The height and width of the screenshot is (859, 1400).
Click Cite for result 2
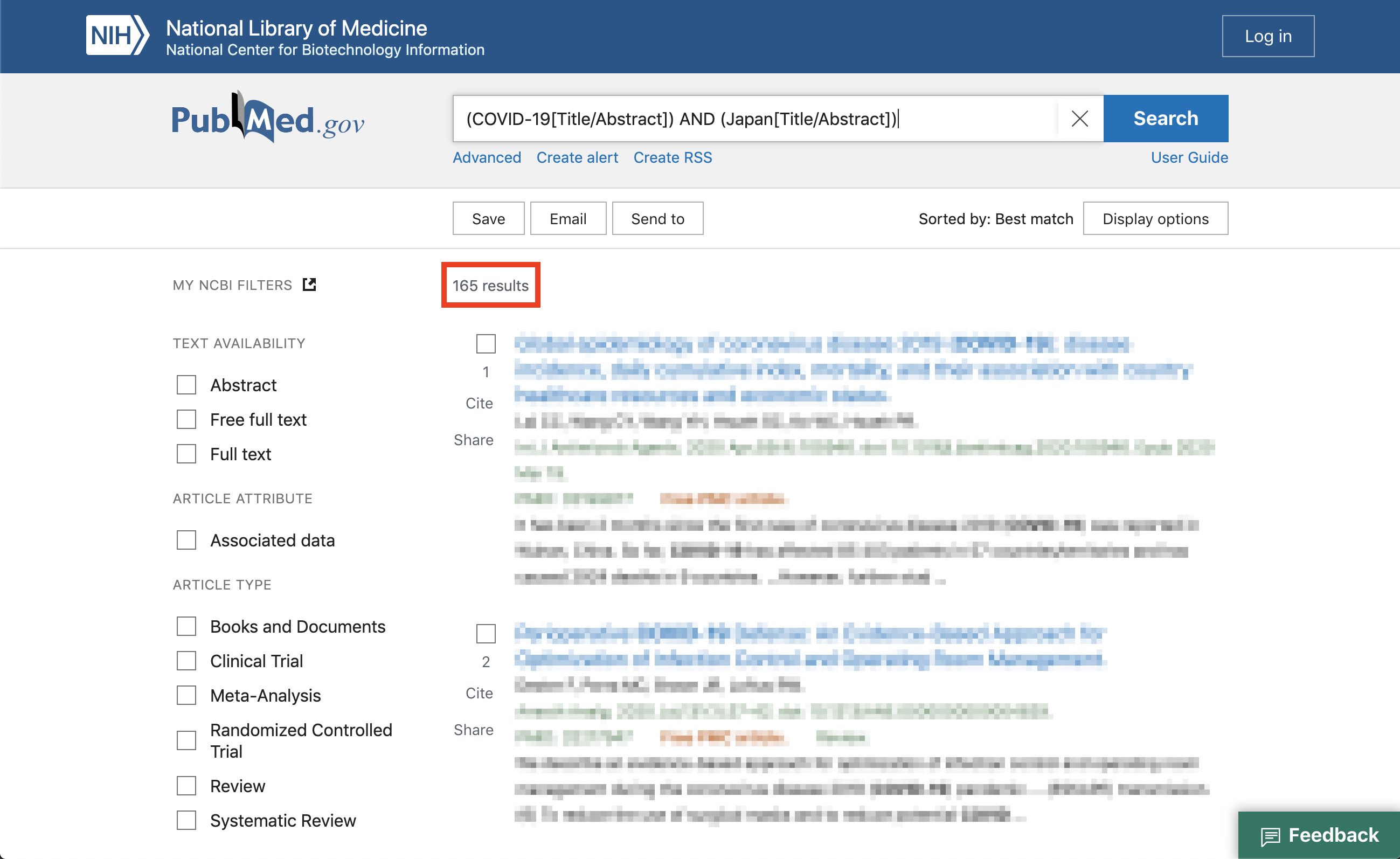click(x=479, y=693)
